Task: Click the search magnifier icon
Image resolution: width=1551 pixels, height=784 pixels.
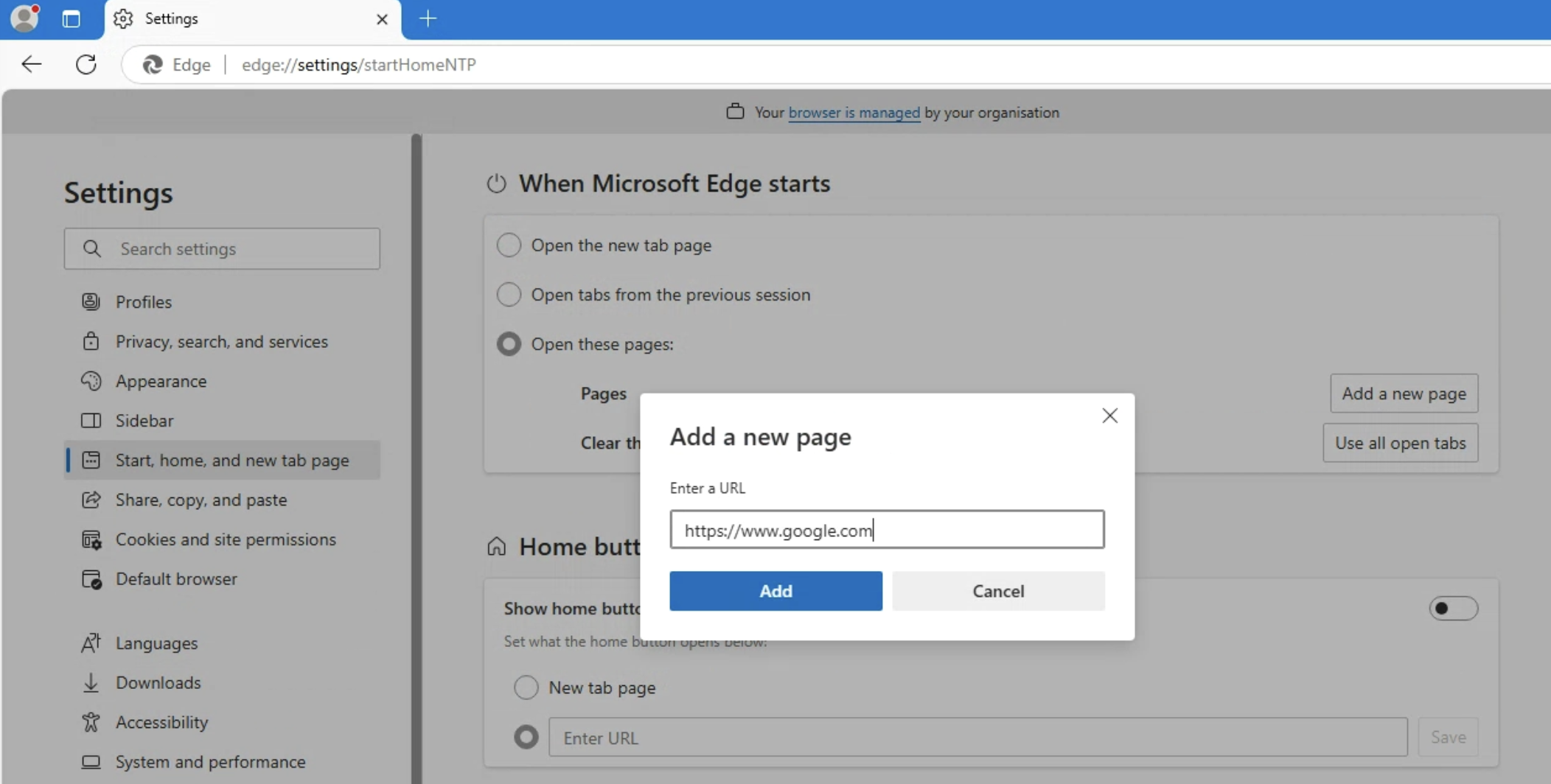Action: (x=92, y=249)
